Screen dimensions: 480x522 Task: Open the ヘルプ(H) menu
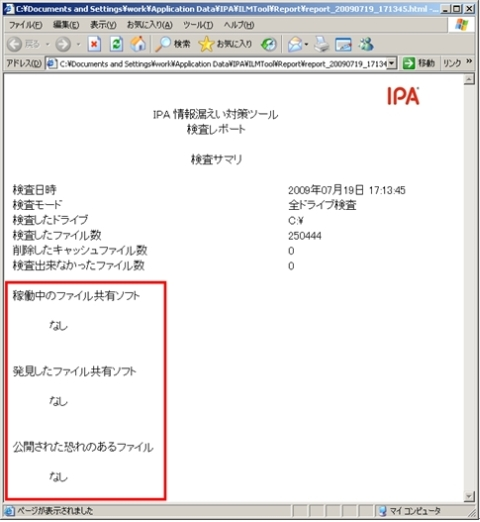tap(239, 25)
